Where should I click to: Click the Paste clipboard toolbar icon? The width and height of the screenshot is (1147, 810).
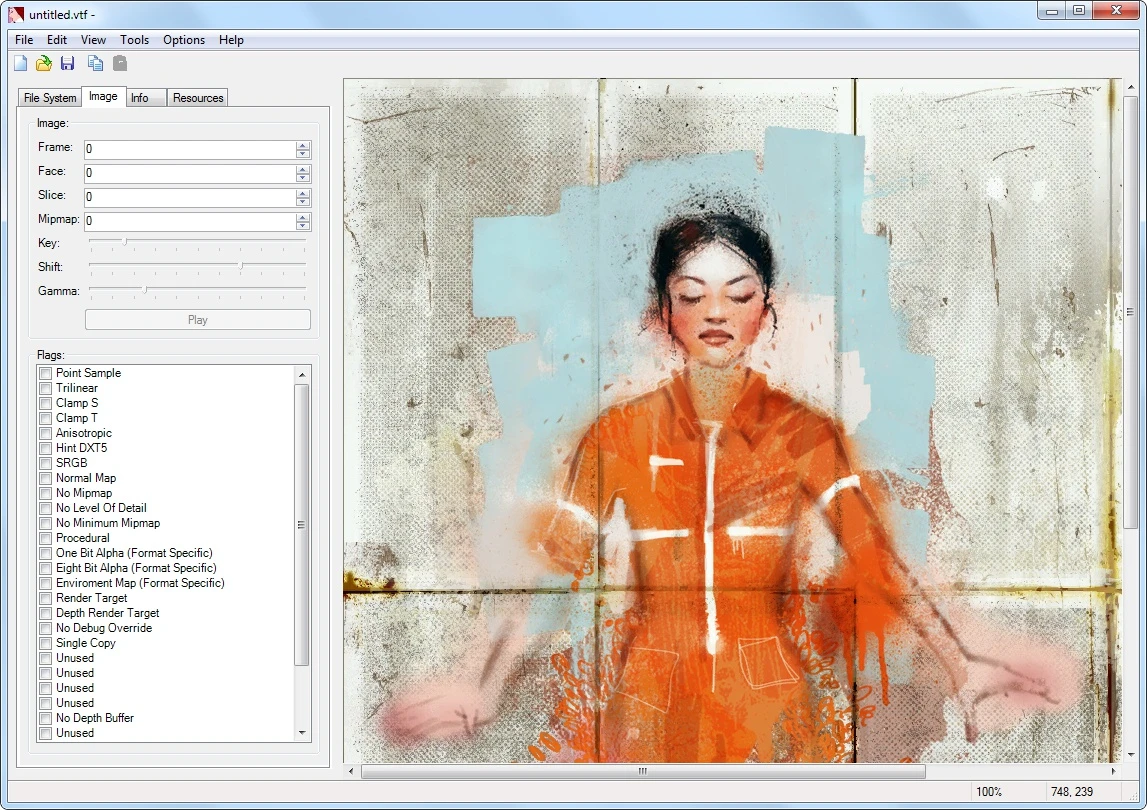pos(120,64)
